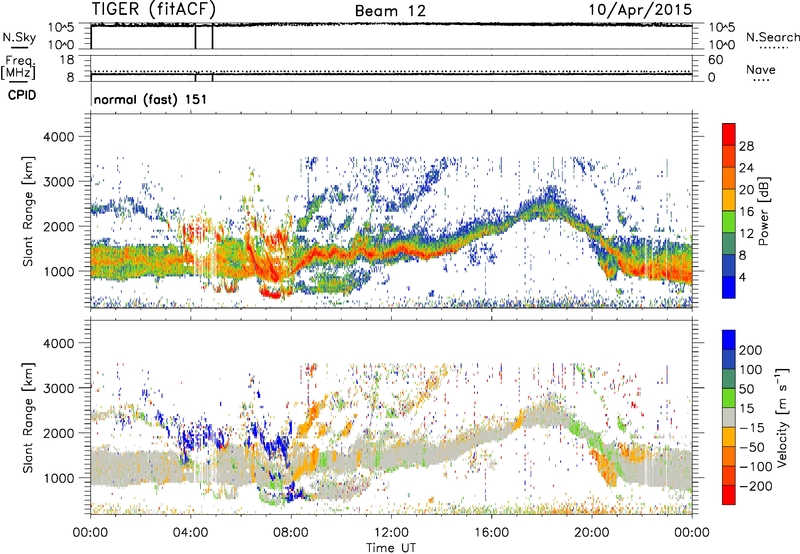Click the Nave legend label
The width and height of the screenshot is (800, 554).
761,69
